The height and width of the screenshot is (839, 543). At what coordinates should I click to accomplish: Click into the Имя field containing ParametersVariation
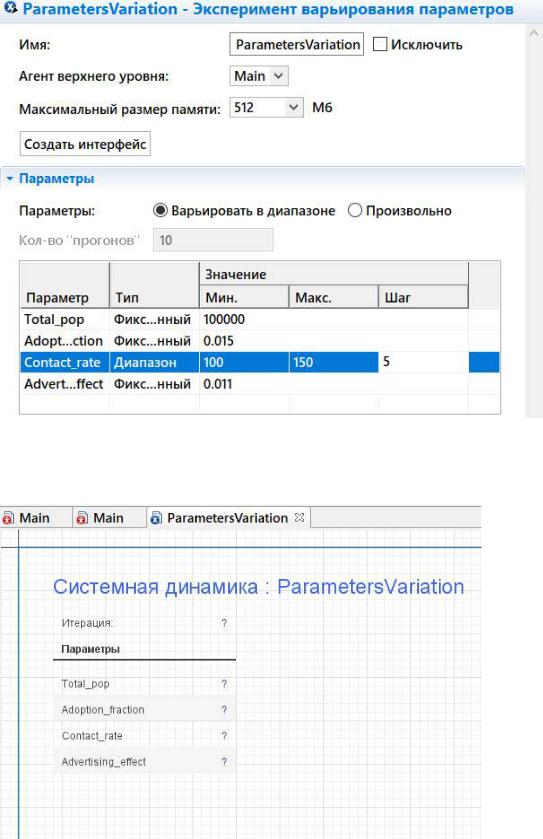click(x=296, y=44)
